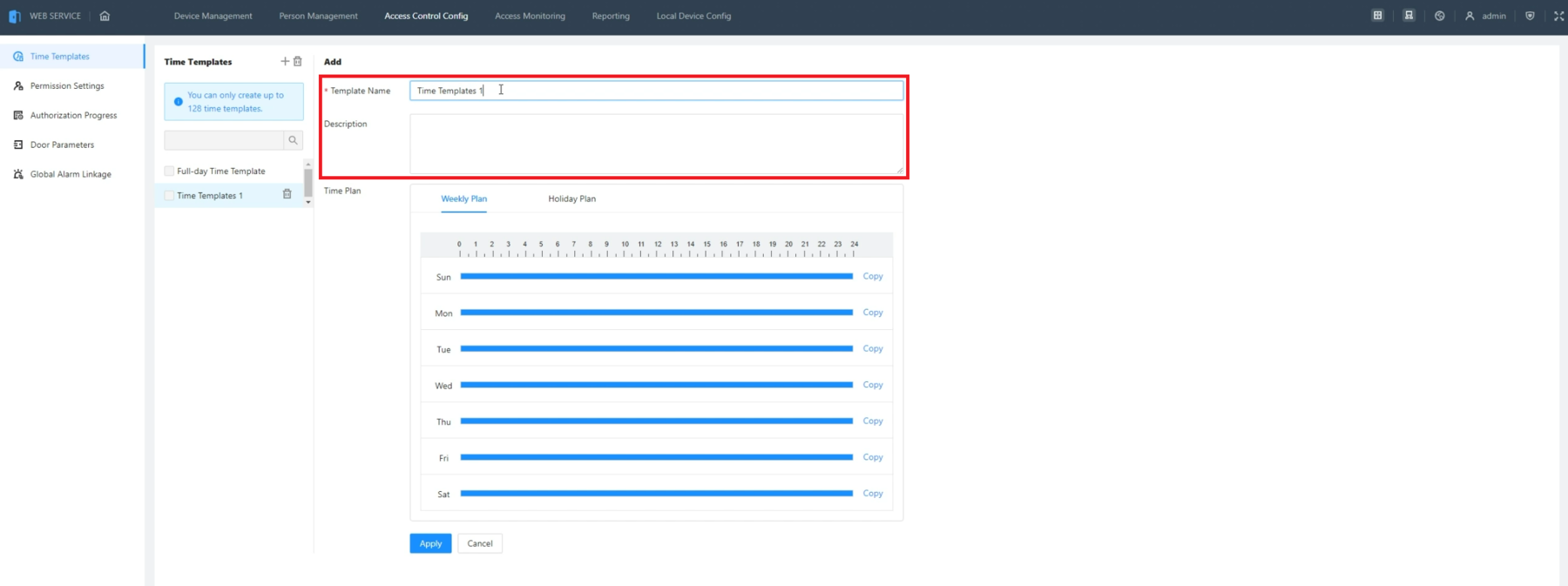Viewport: 1568px width, 586px height.
Task: Click the template list scrollbar thumb
Action: click(308, 183)
